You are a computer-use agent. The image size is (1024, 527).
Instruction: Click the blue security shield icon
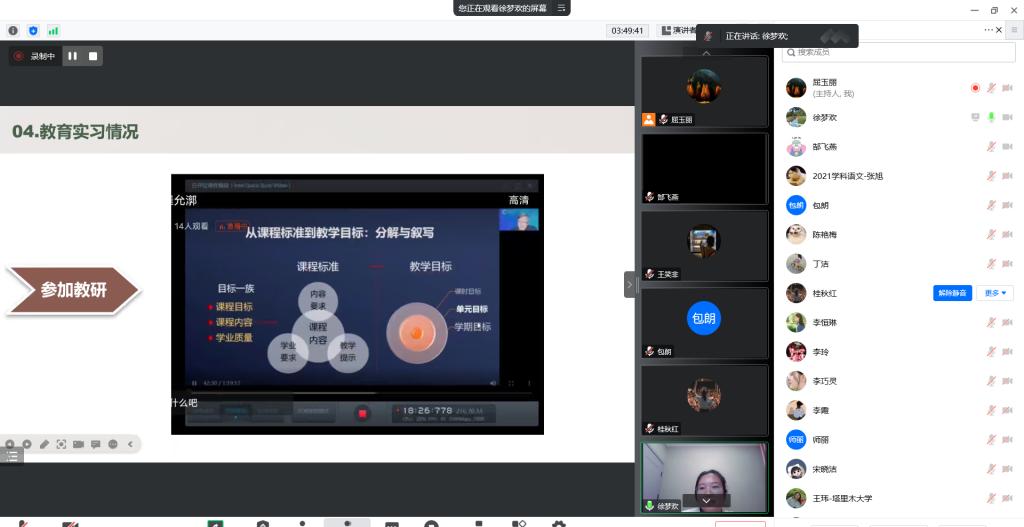pos(33,31)
